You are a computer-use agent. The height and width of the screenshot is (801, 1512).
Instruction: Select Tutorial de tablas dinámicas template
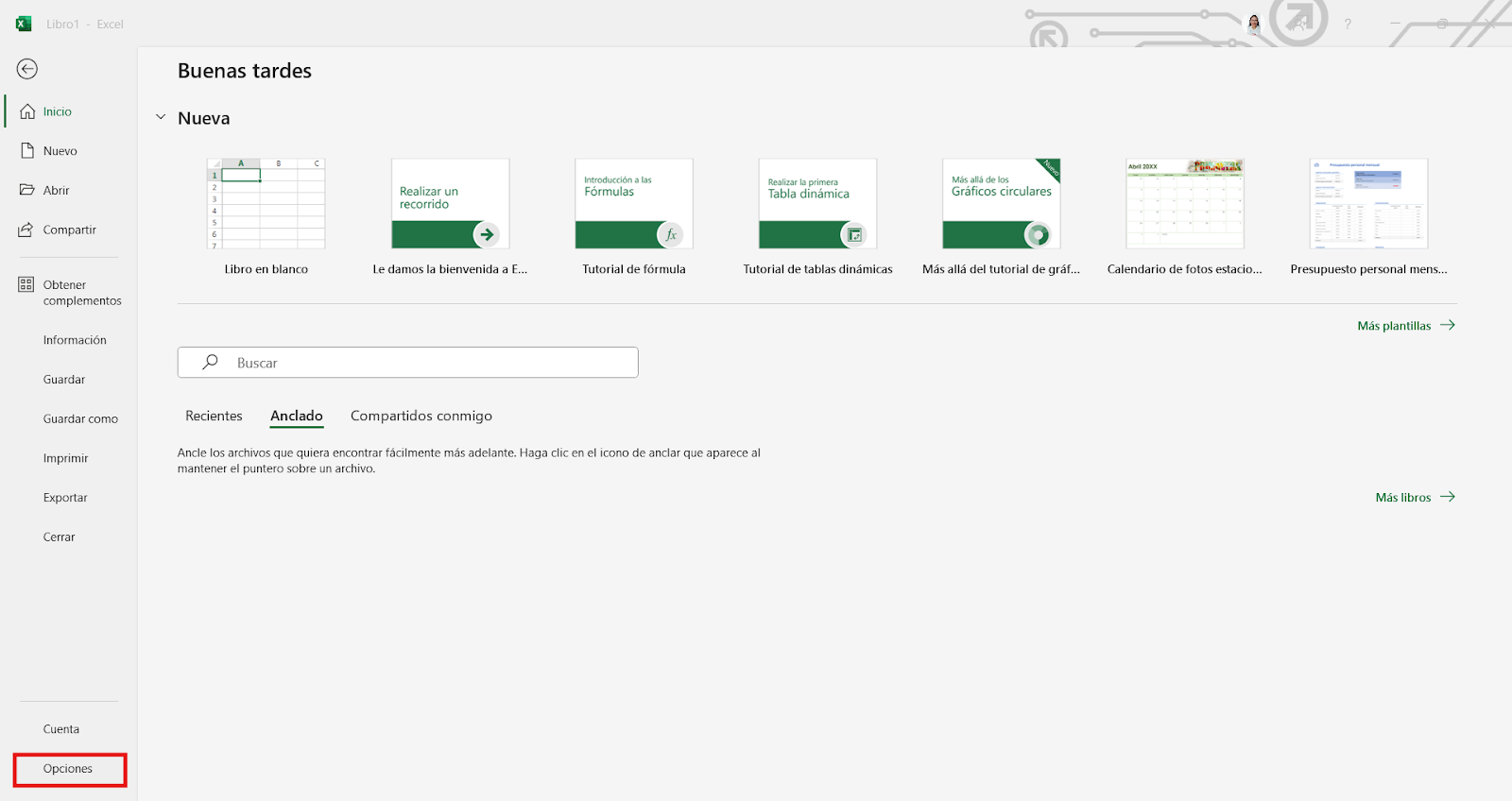click(817, 204)
